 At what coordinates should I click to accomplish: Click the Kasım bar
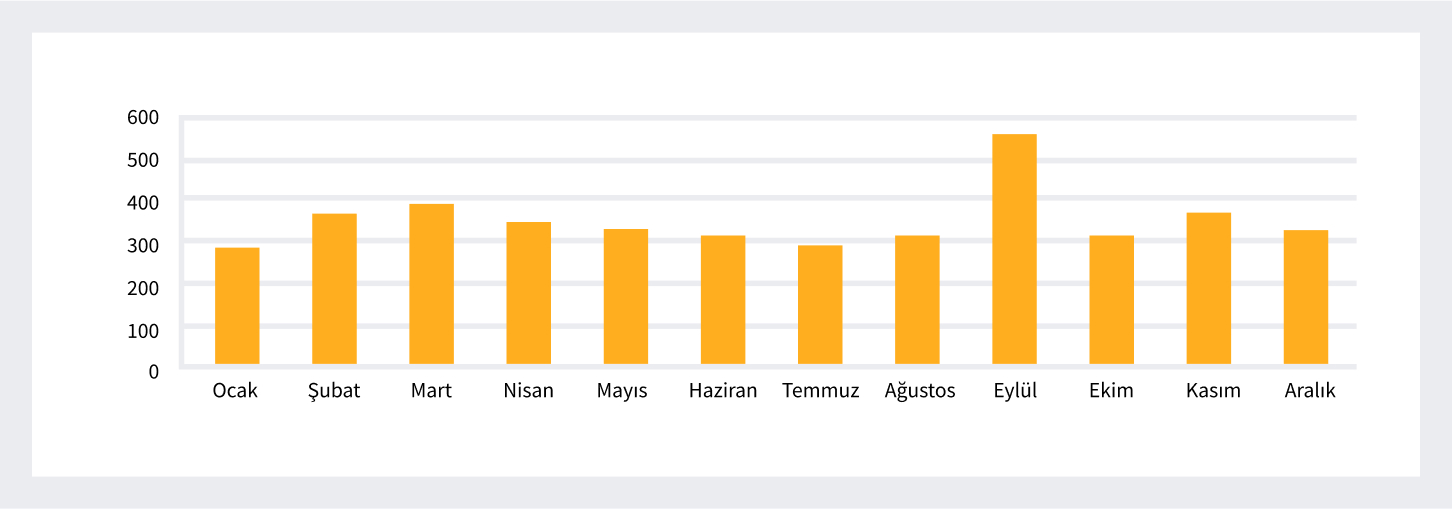pyautogui.click(x=1208, y=289)
